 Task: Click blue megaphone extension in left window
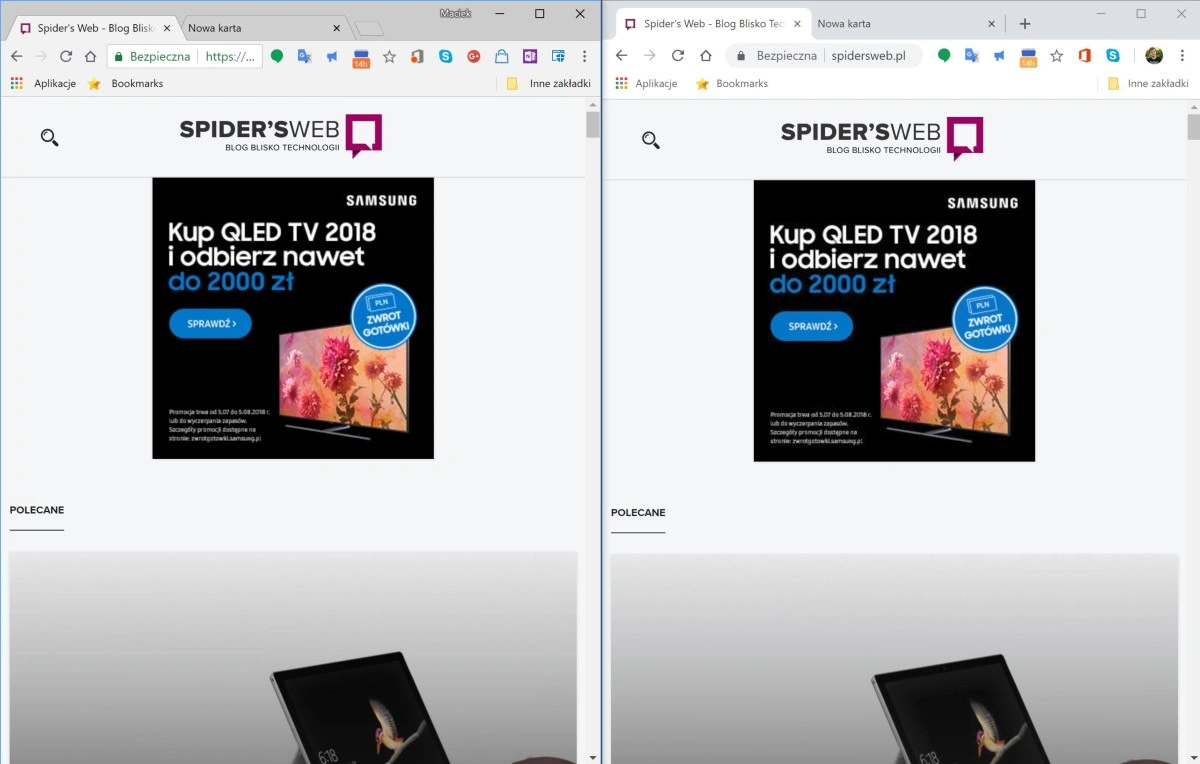[332, 57]
